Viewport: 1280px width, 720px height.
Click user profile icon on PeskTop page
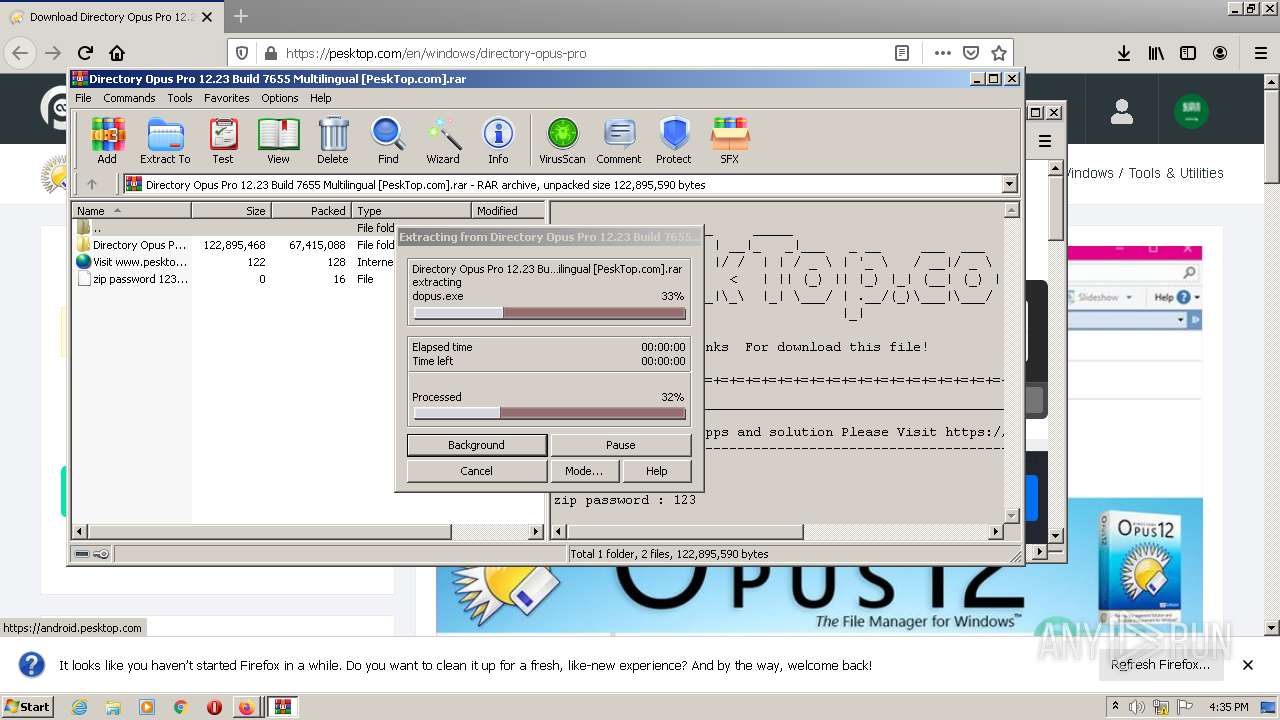point(1122,111)
